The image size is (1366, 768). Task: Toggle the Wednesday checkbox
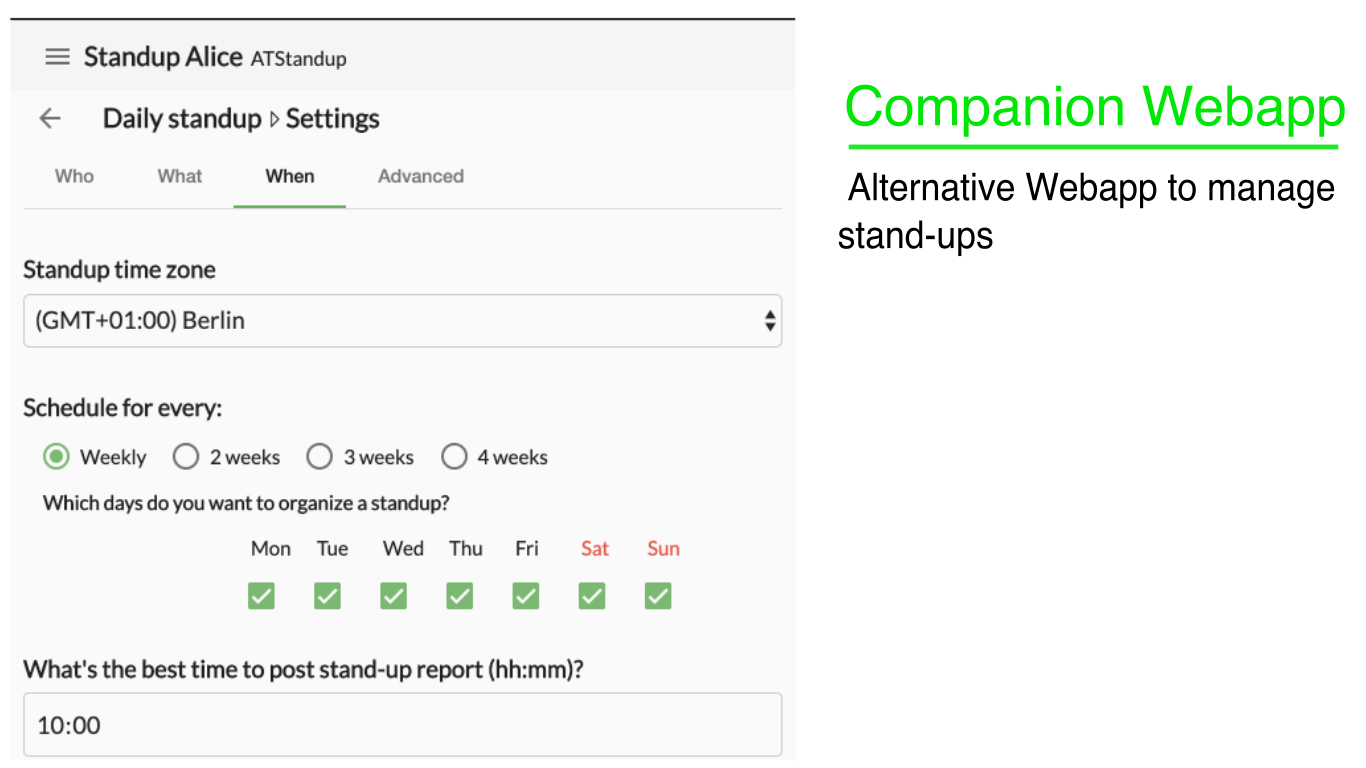[393, 596]
